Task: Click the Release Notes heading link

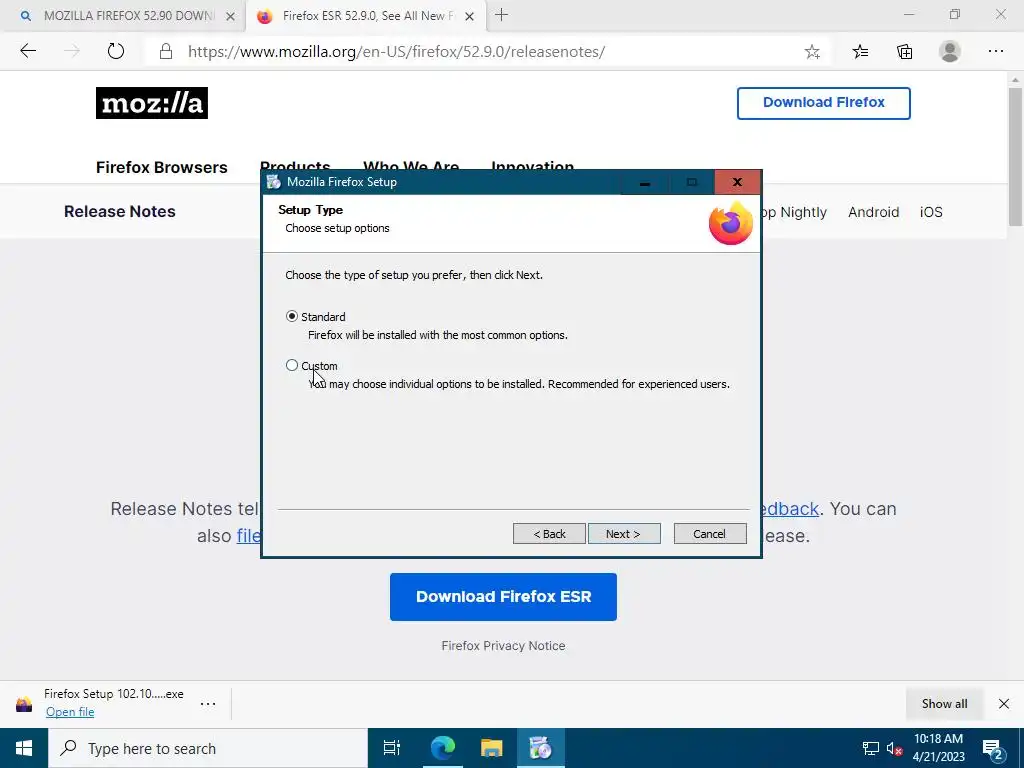Action: [x=120, y=212]
